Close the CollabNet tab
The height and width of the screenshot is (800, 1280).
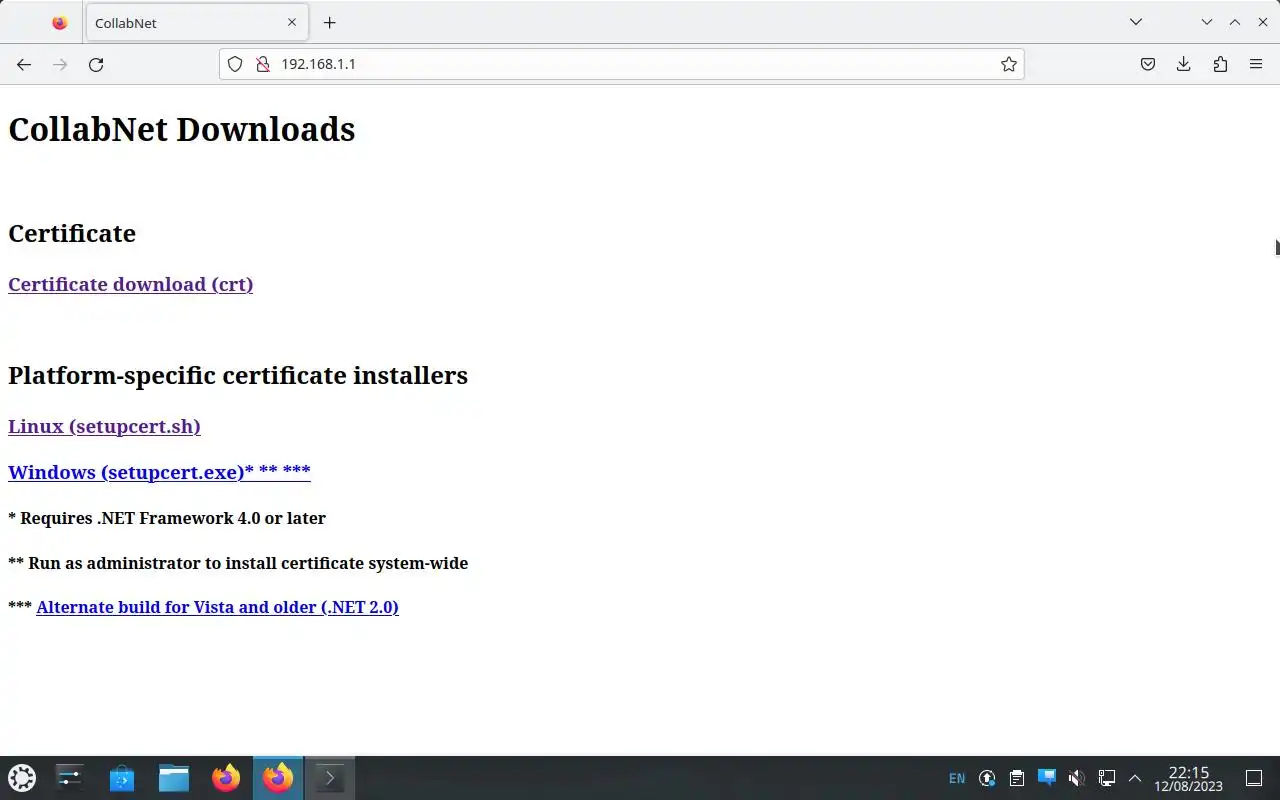(x=292, y=22)
